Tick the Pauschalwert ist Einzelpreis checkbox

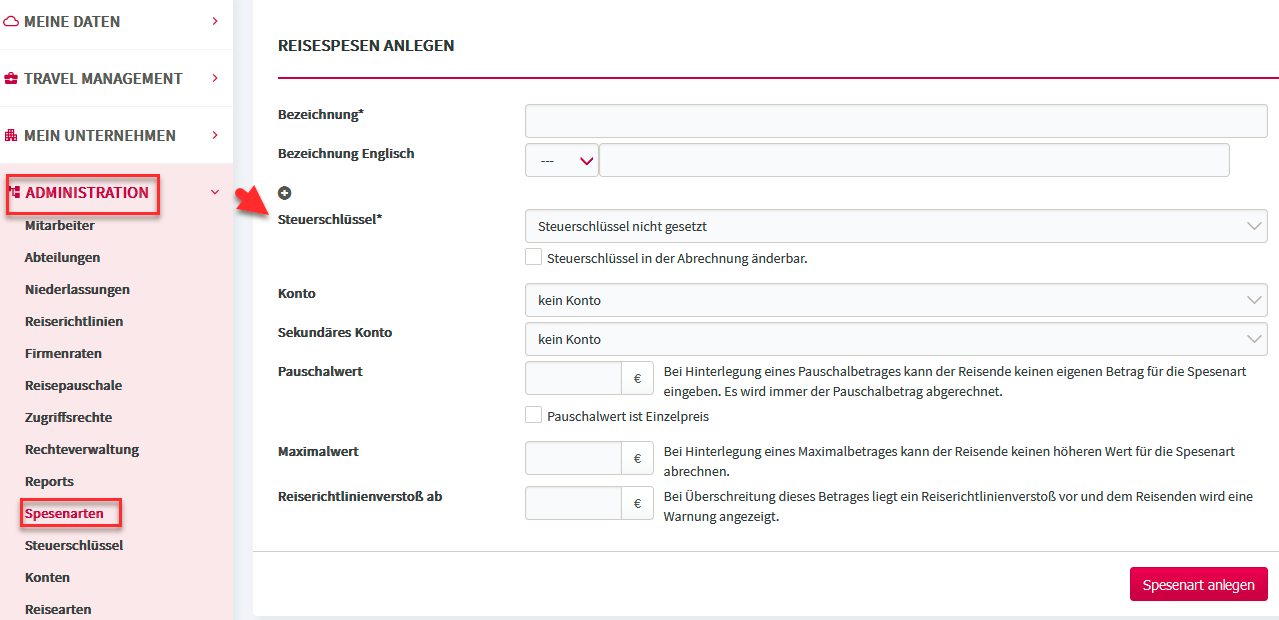coord(533,415)
